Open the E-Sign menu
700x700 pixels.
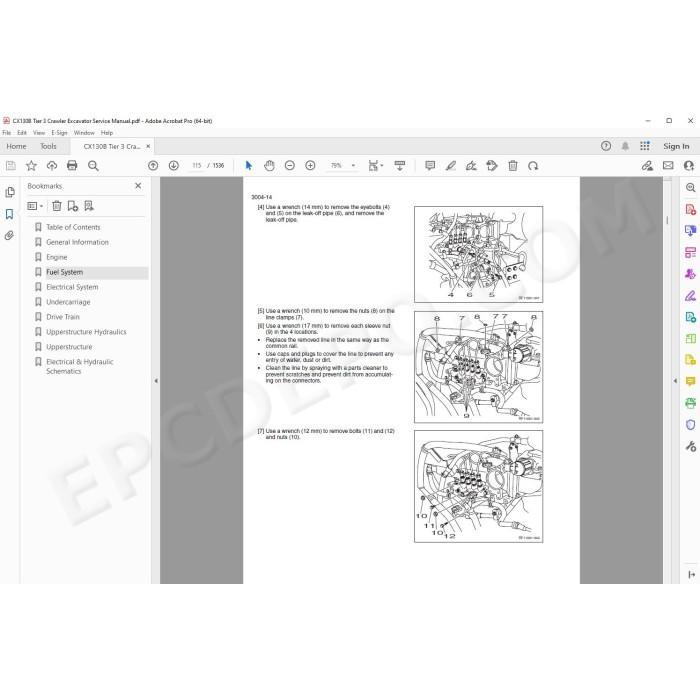click(x=59, y=133)
